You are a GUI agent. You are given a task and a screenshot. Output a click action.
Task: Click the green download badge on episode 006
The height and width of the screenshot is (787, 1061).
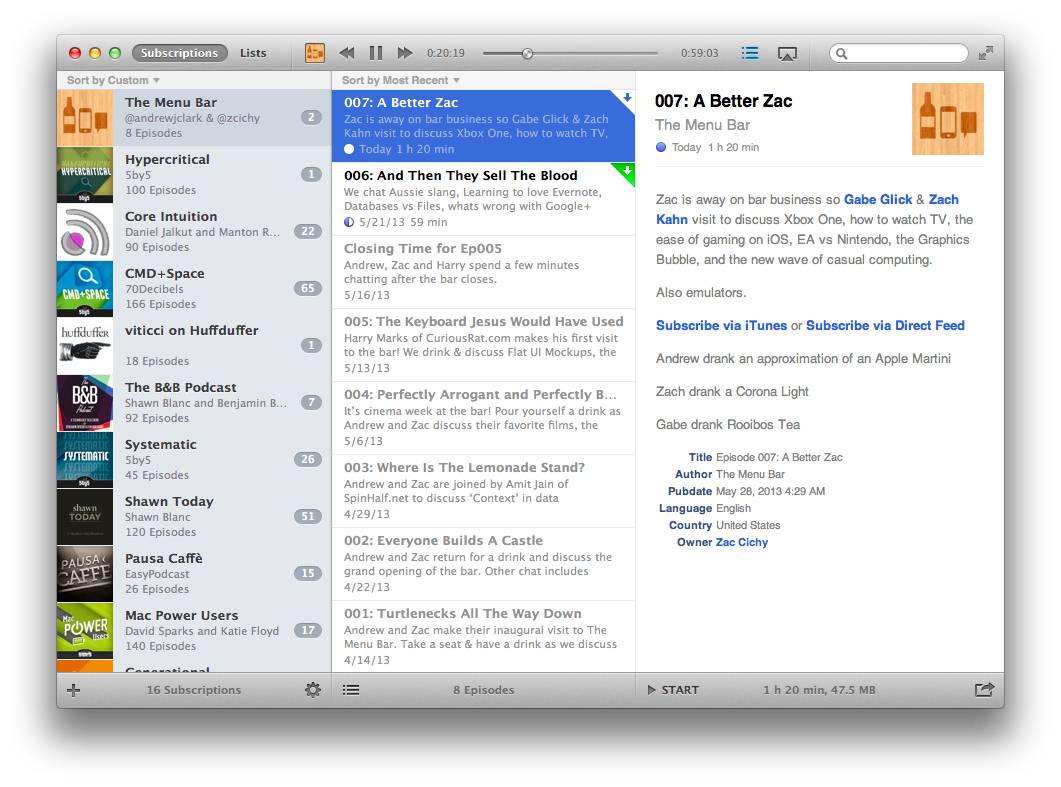627,171
